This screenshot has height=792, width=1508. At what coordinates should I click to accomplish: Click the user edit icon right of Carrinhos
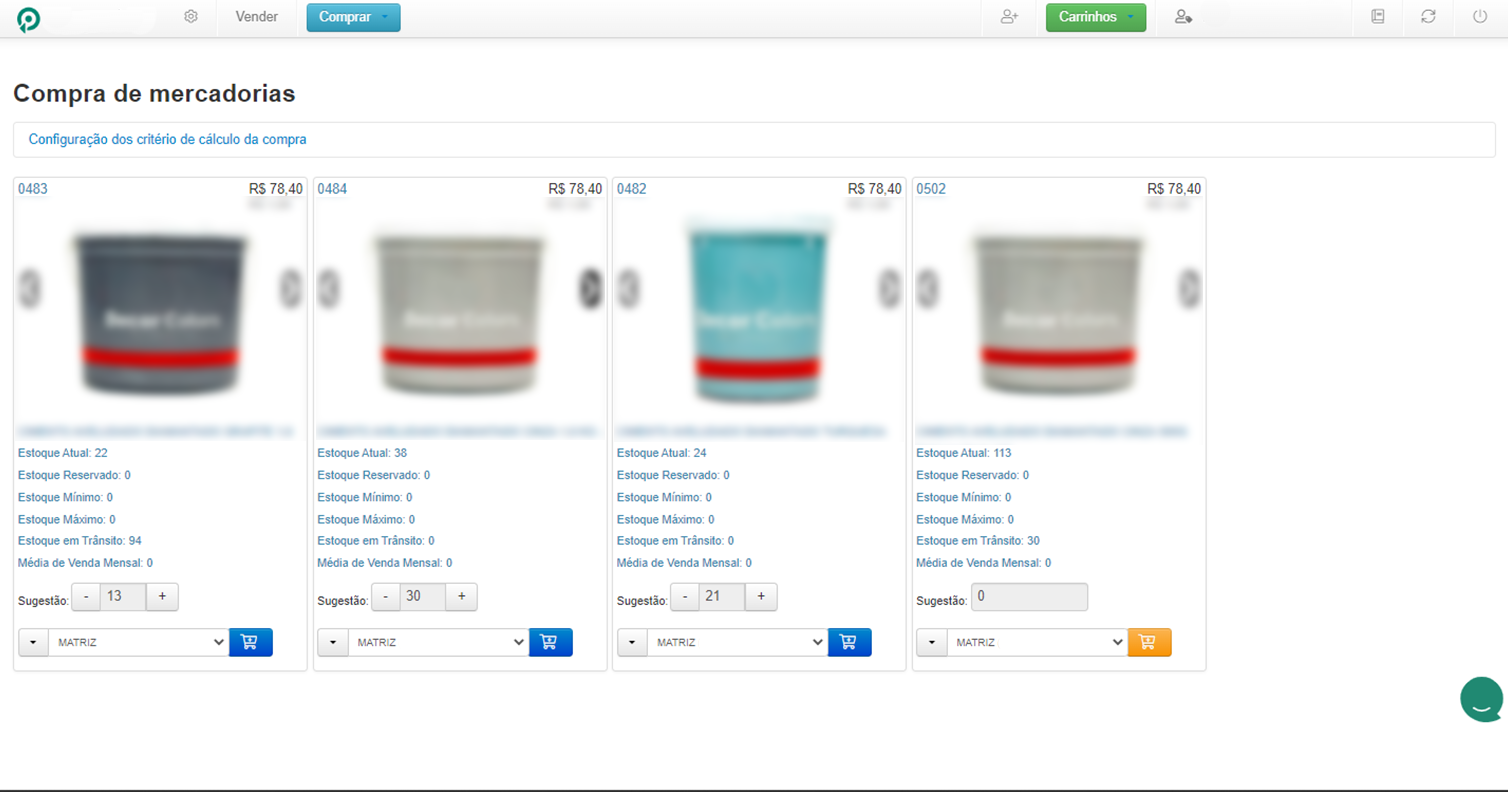coord(1183,17)
